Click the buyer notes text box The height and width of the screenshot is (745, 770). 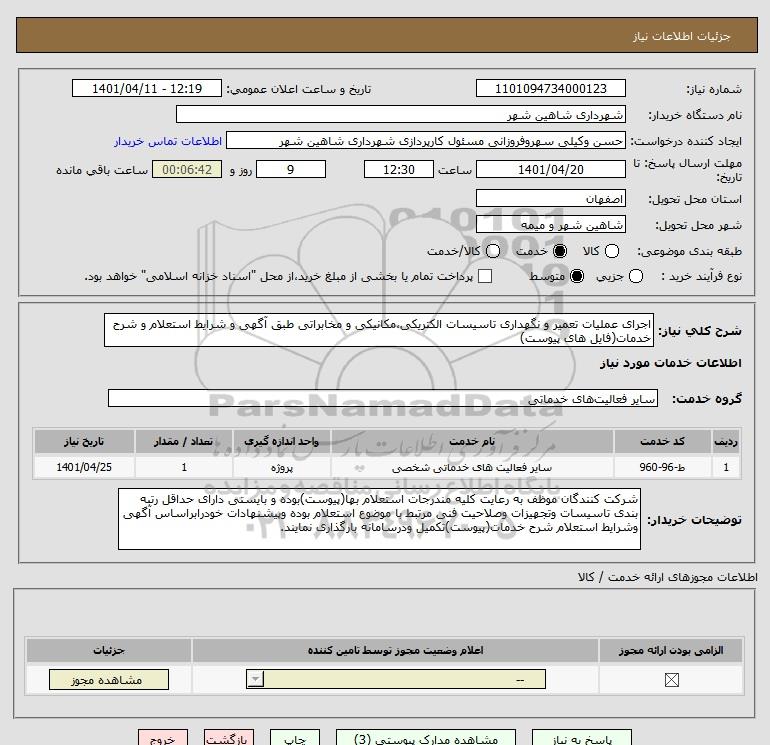379,519
